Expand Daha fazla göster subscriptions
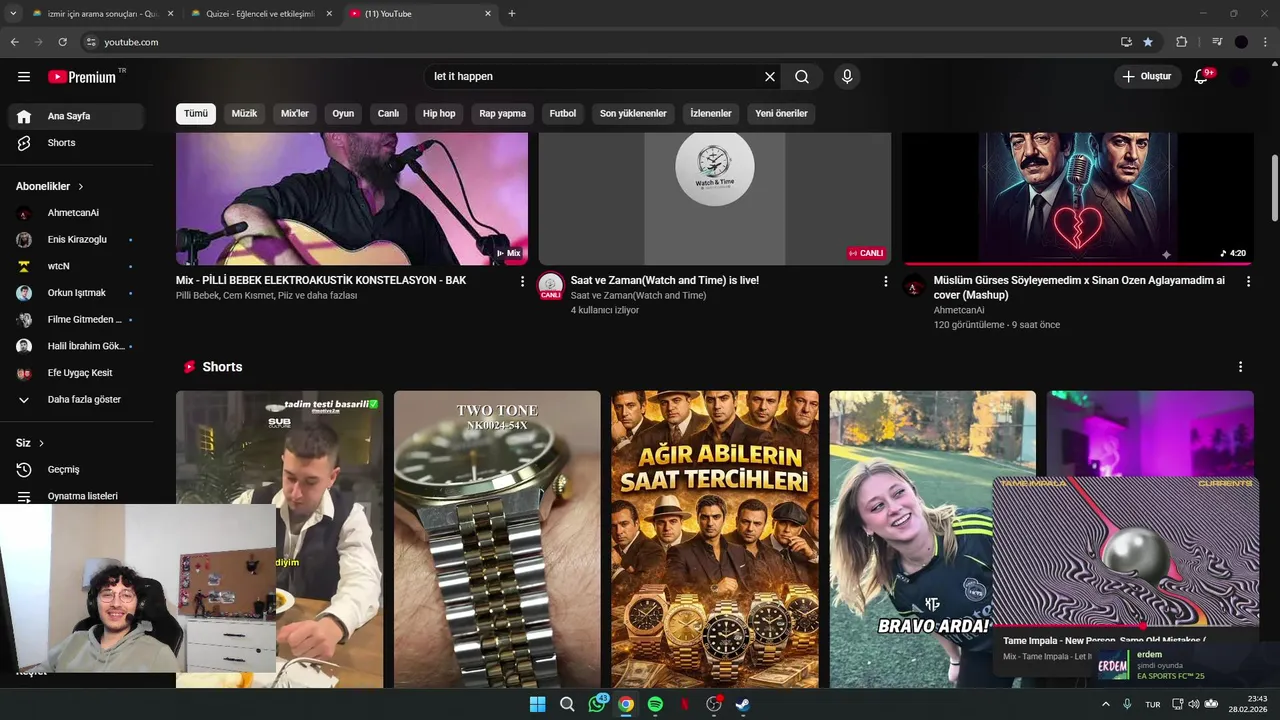The image size is (1280, 720). pos(77,400)
